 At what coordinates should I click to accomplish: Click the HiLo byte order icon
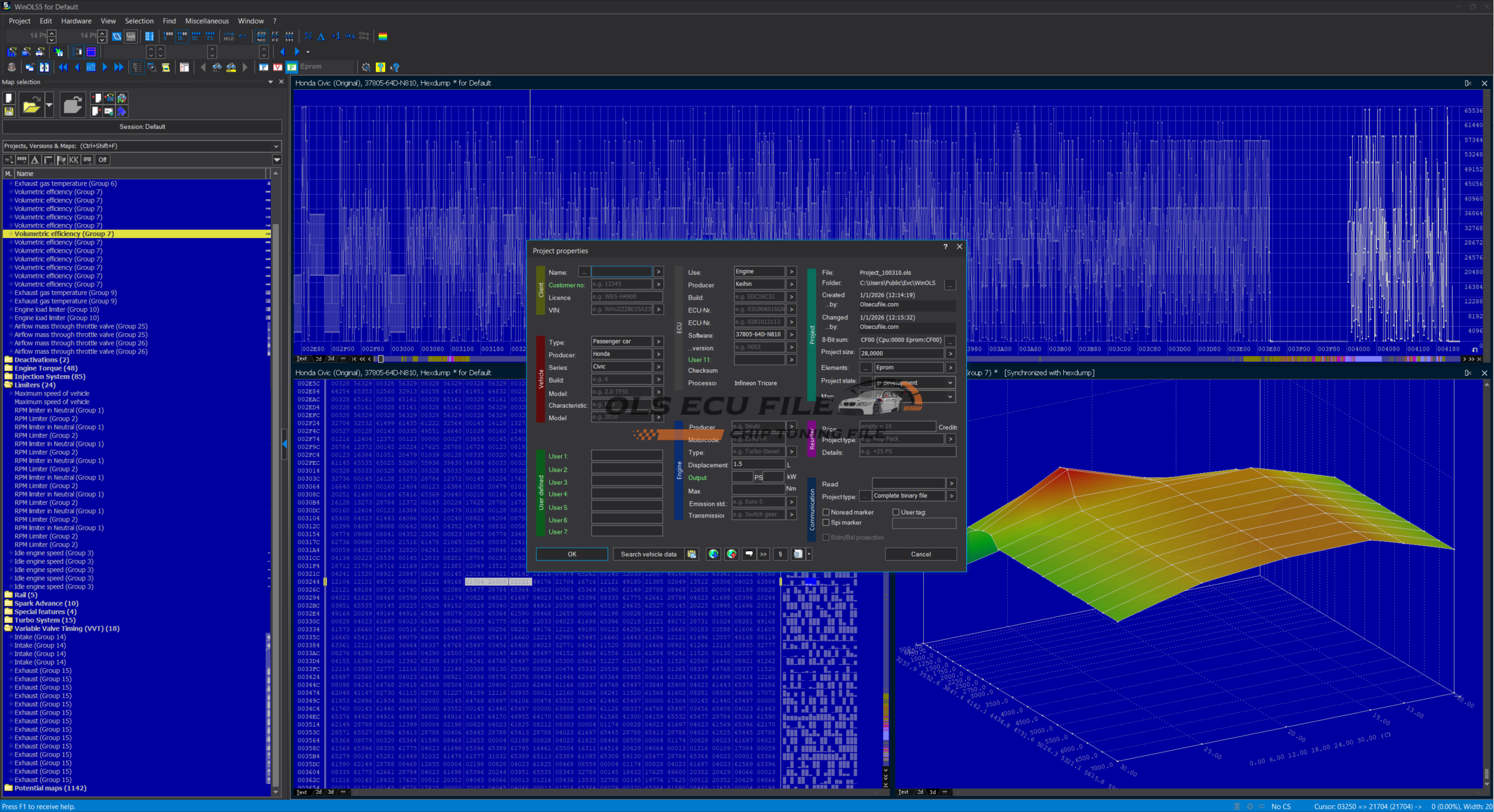[x=229, y=36]
